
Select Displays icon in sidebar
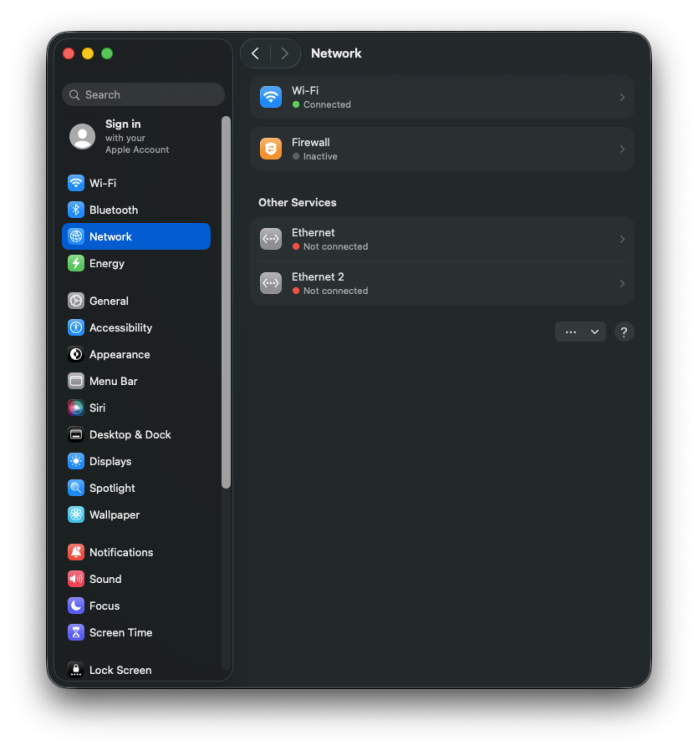[x=76, y=461]
